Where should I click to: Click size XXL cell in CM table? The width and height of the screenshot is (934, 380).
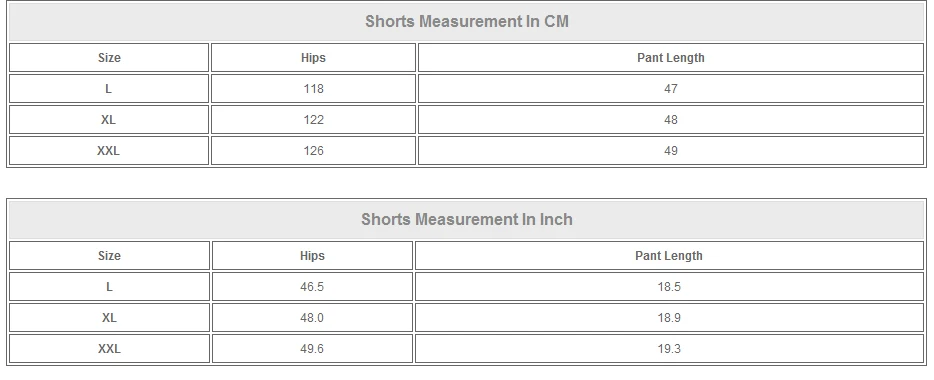(109, 151)
